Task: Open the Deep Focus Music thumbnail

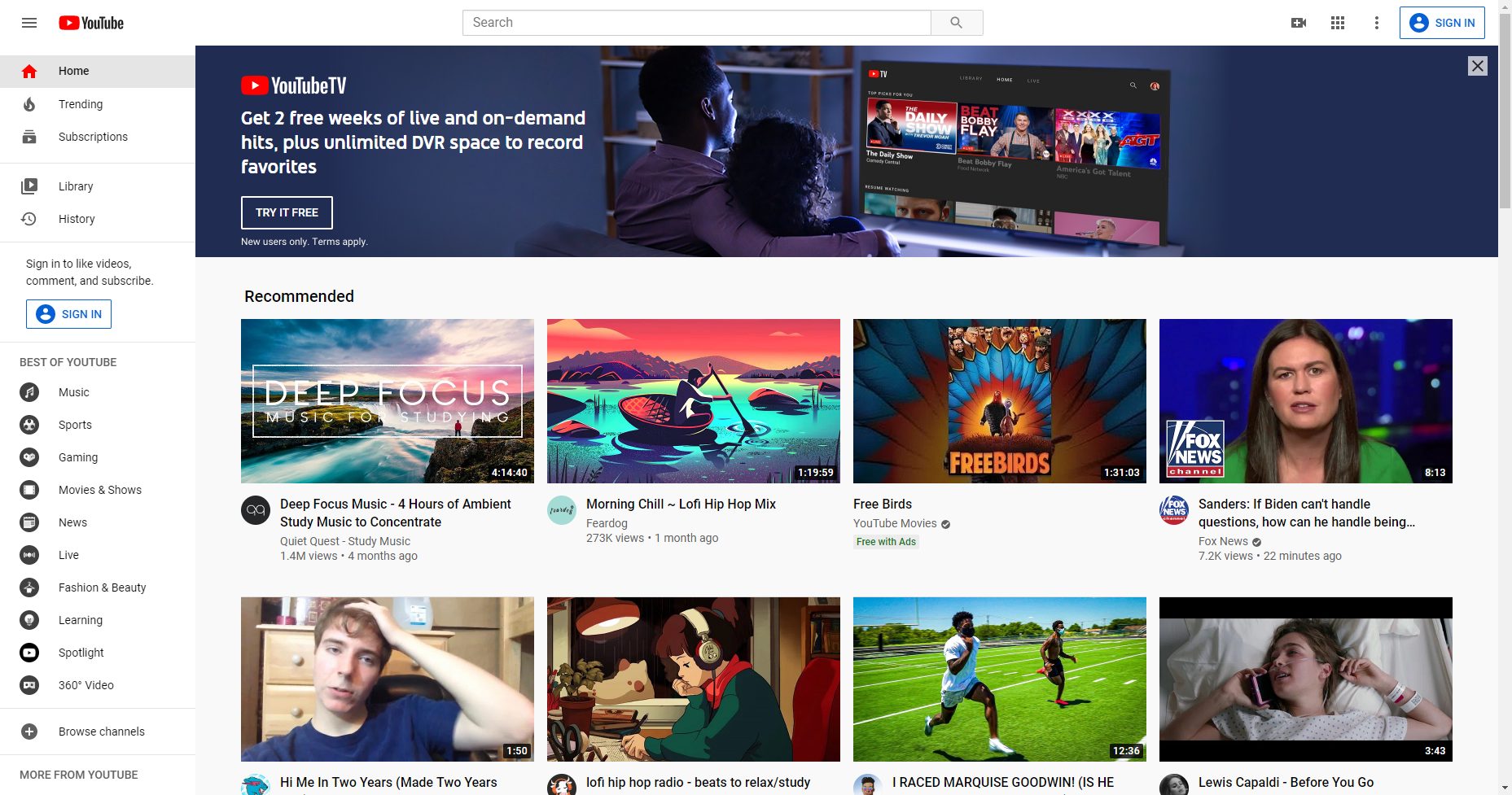Action: click(x=388, y=401)
